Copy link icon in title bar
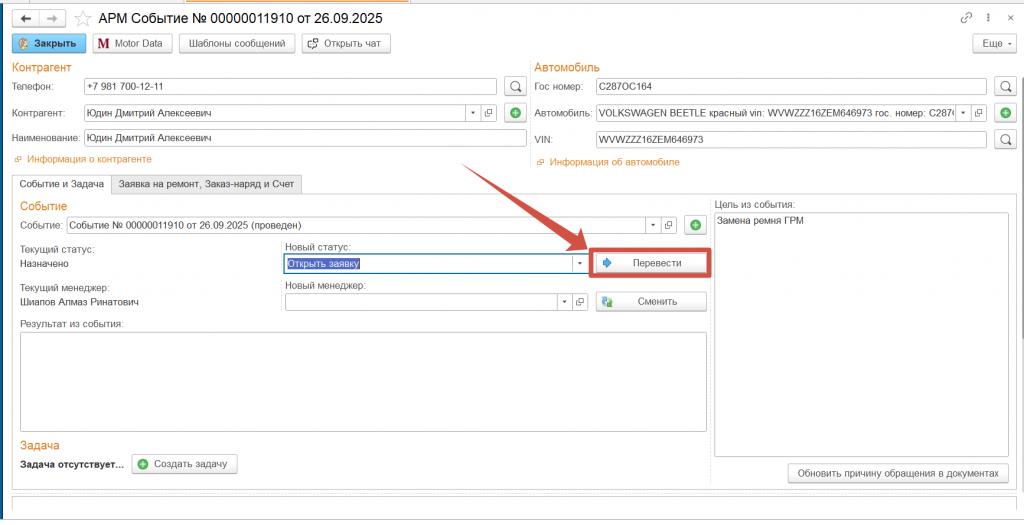Viewport: 1024px width, 525px height. coord(966,18)
